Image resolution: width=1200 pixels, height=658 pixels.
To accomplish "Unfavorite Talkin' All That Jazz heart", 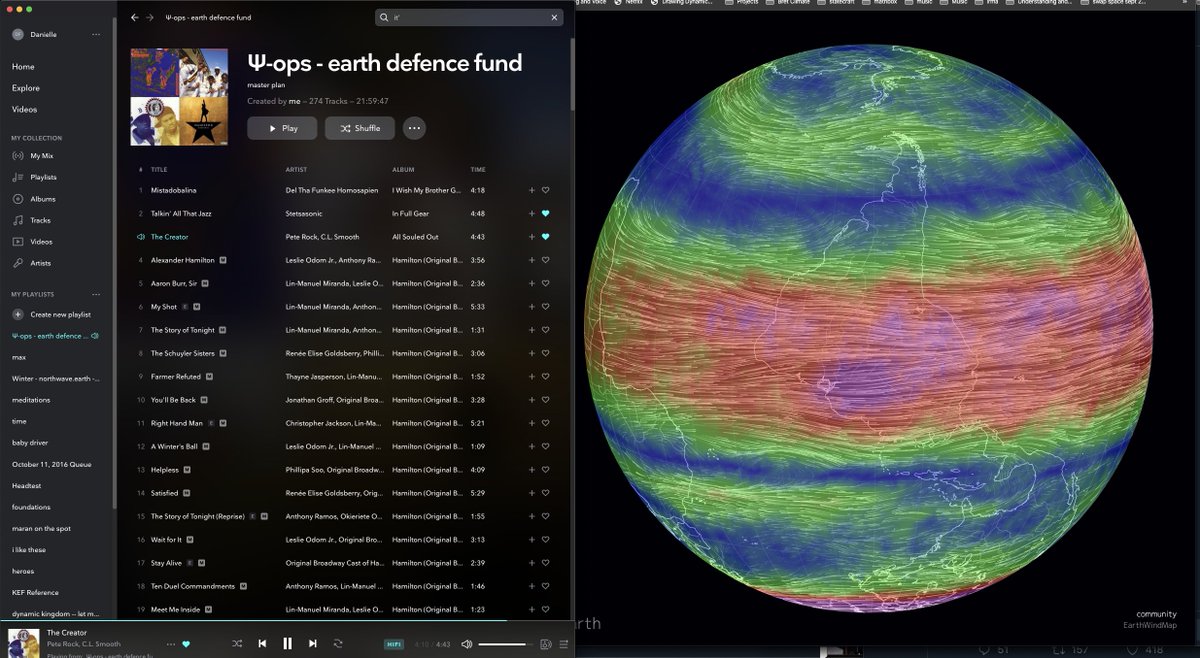I will click(546, 214).
